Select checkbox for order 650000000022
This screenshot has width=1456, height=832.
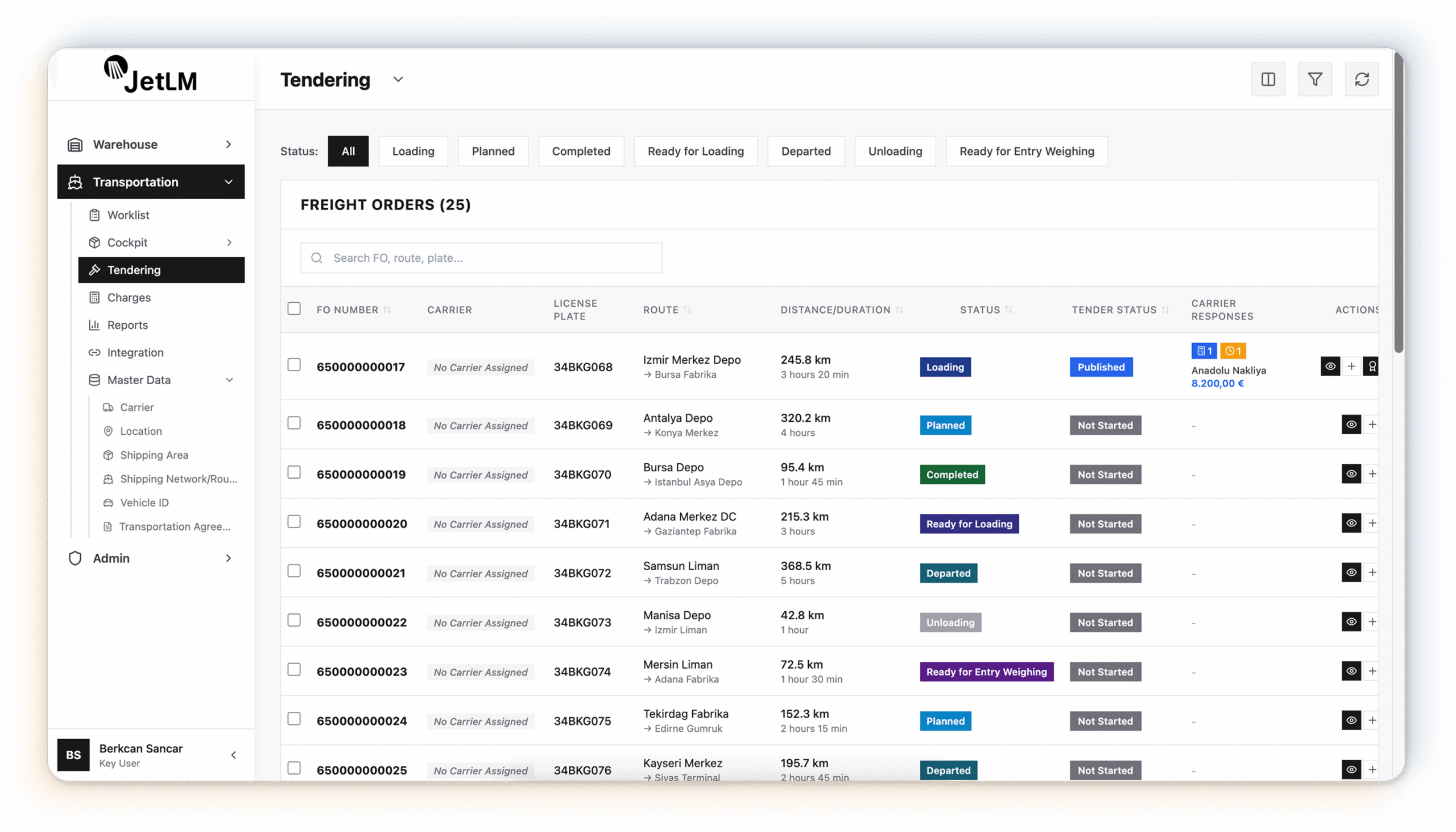click(294, 620)
